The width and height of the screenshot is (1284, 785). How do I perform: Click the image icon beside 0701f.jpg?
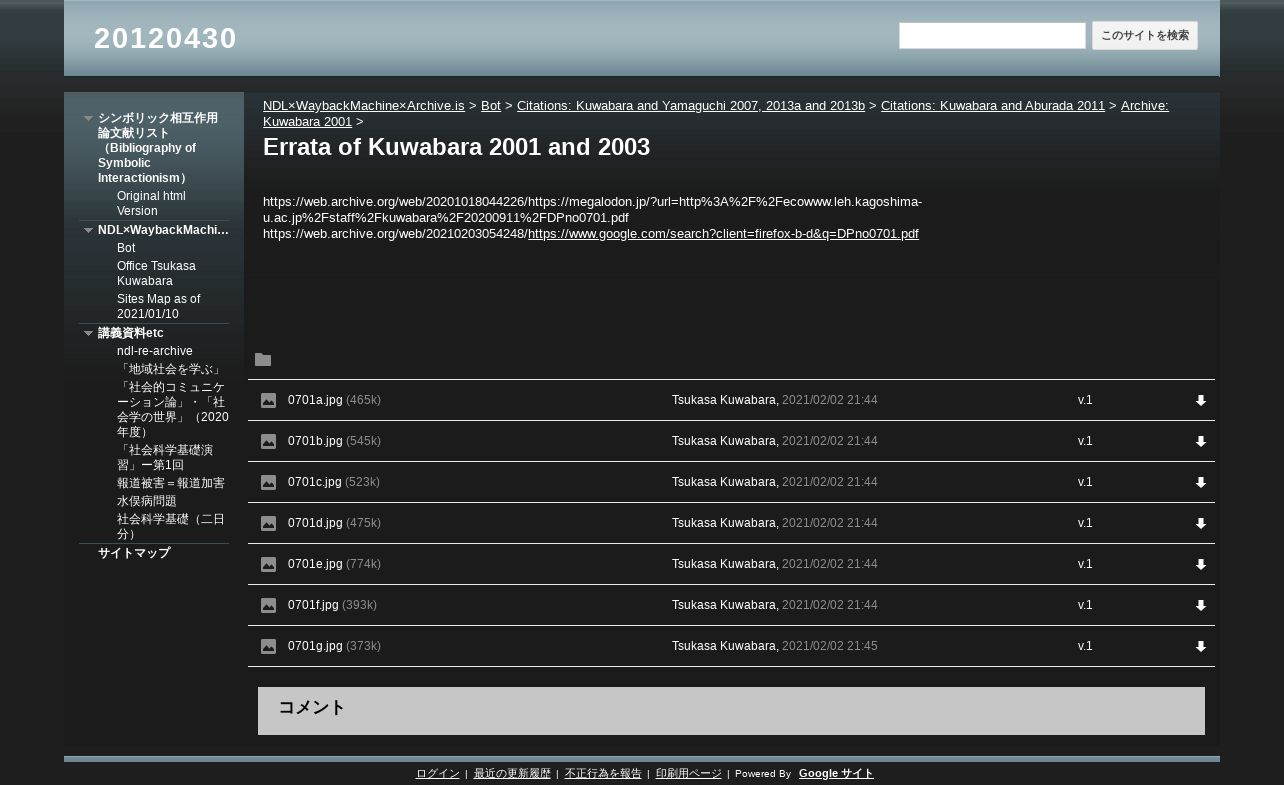tap(268, 606)
